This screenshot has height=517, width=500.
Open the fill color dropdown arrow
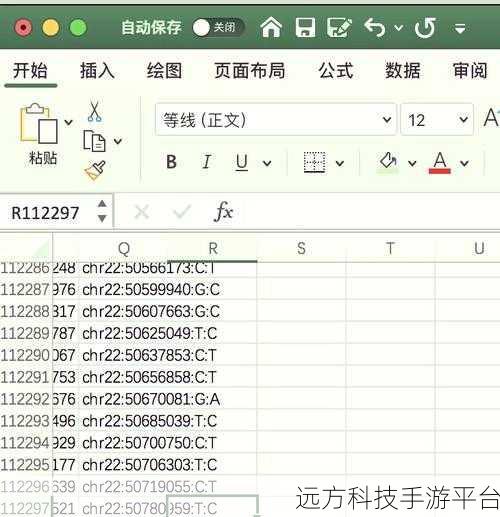tap(412, 163)
